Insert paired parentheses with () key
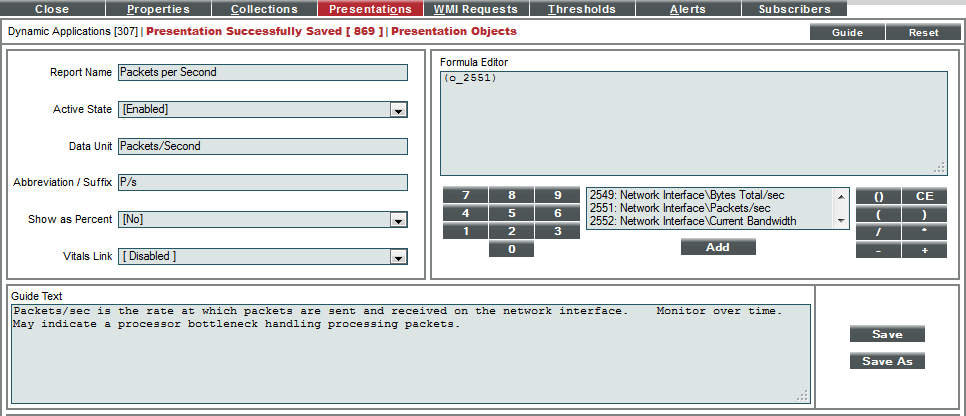Screen dimensions: 966x416 tap(878, 196)
